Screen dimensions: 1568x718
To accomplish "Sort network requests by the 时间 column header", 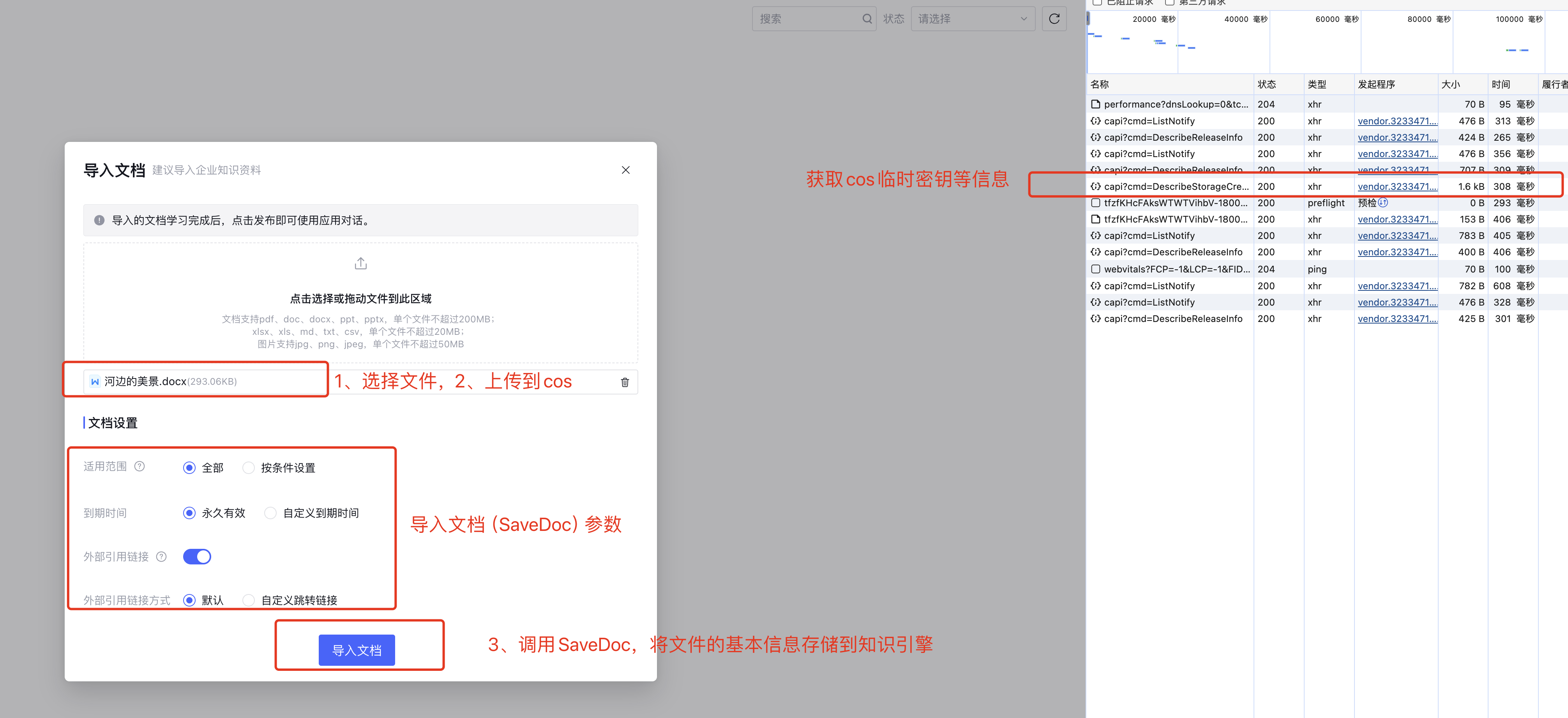I will tap(1501, 85).
